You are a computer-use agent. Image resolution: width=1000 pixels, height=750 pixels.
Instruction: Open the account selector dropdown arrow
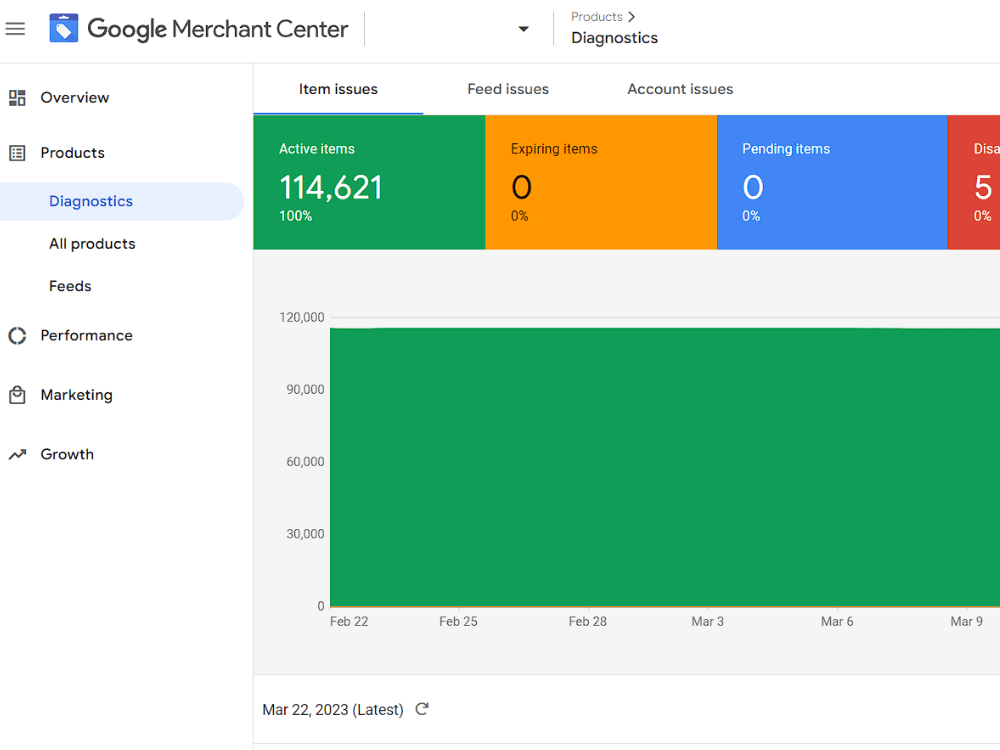coord(523,29)
